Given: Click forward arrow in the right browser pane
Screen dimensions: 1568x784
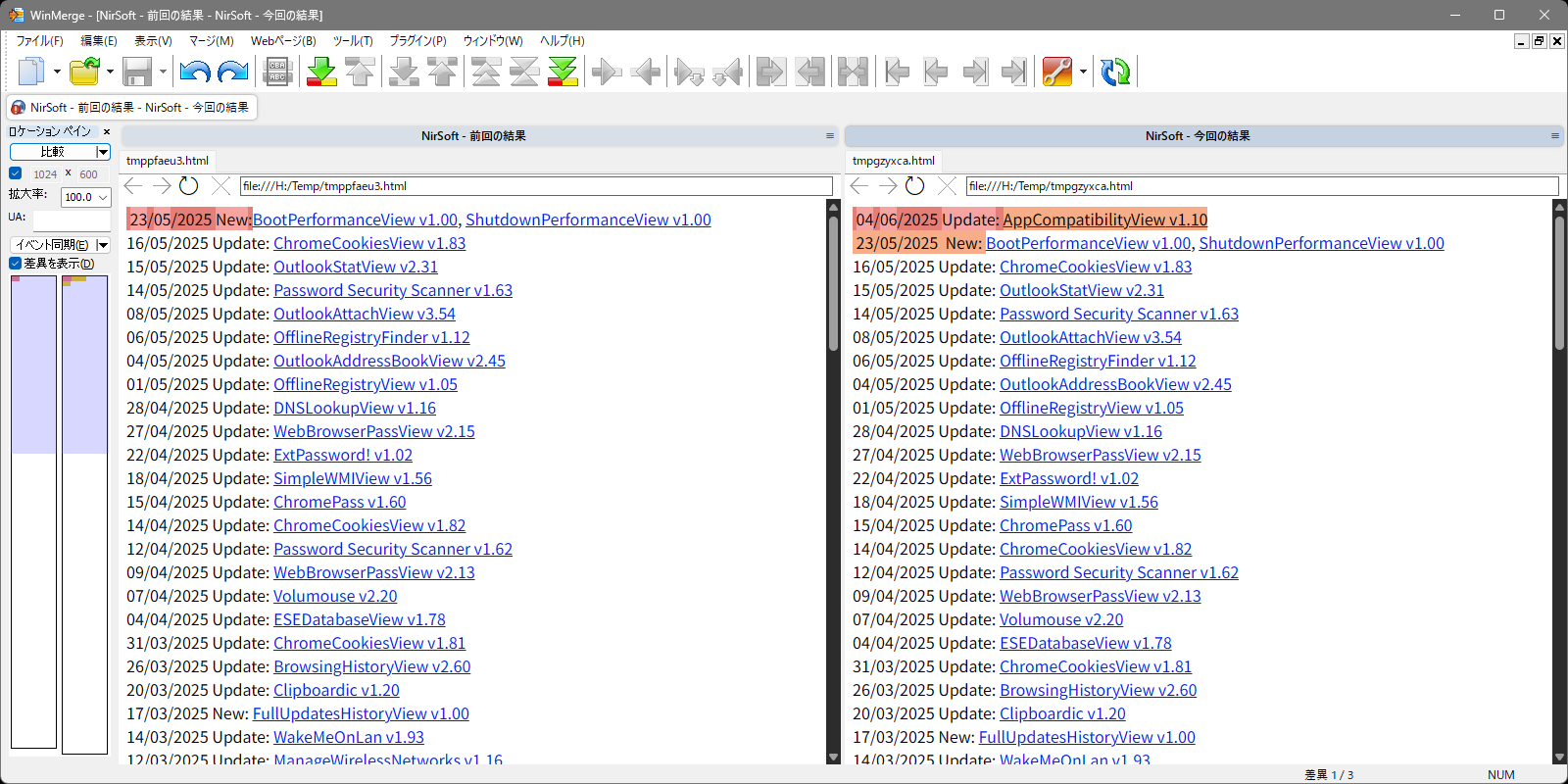Looking at the screenshot, I should (x=888, y=185).
